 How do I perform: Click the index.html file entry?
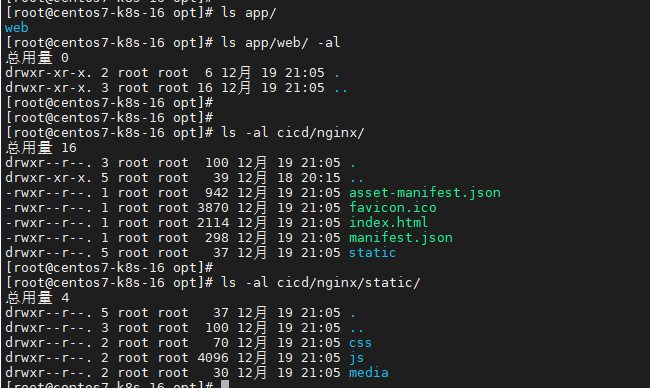point(388,223)
